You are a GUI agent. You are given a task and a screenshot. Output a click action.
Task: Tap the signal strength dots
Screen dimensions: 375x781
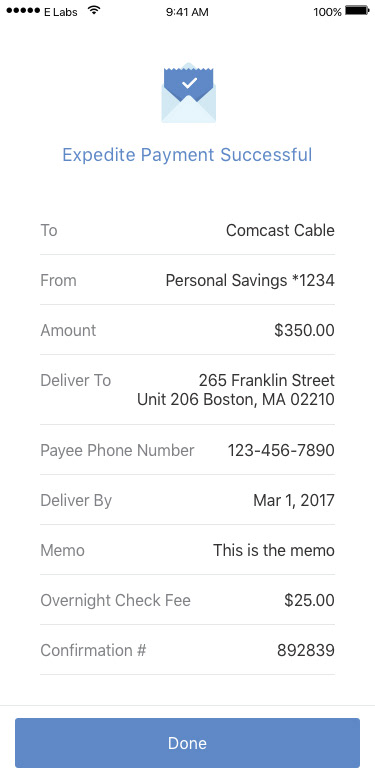(x=22, y=11)
